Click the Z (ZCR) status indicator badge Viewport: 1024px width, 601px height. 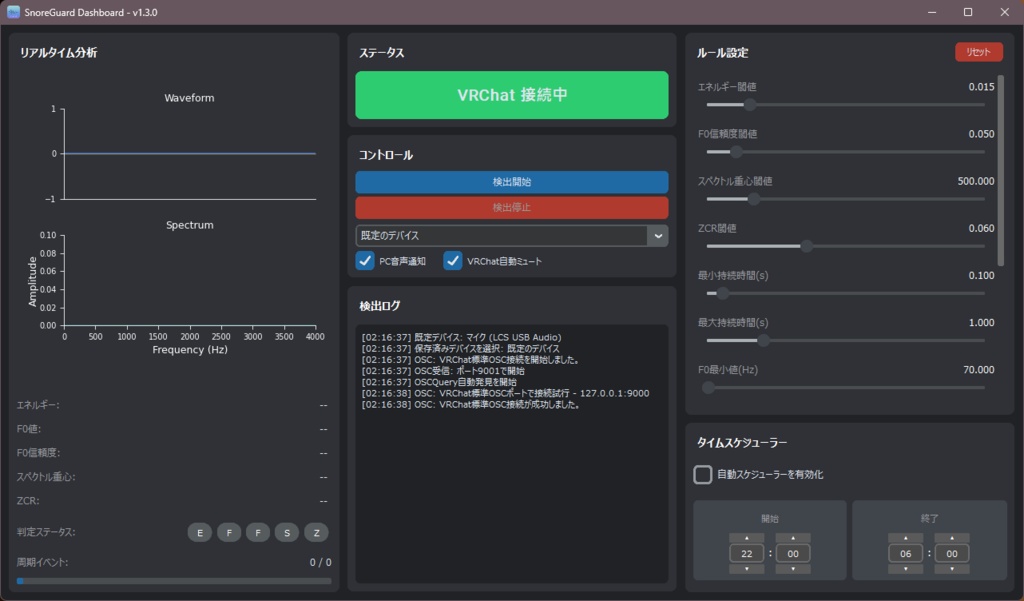point(316,532)
